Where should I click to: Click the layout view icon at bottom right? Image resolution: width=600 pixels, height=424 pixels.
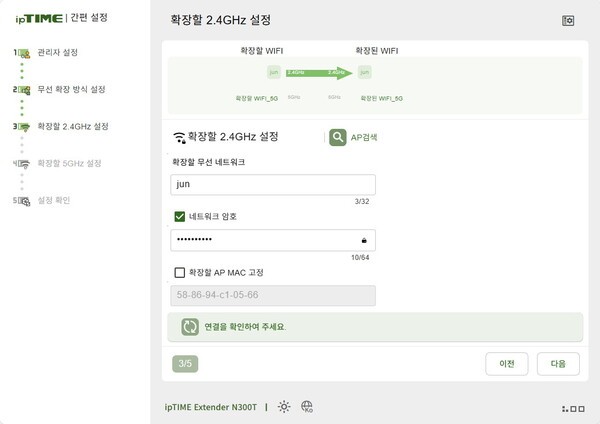pyautogui.click(x=573, y=409)
